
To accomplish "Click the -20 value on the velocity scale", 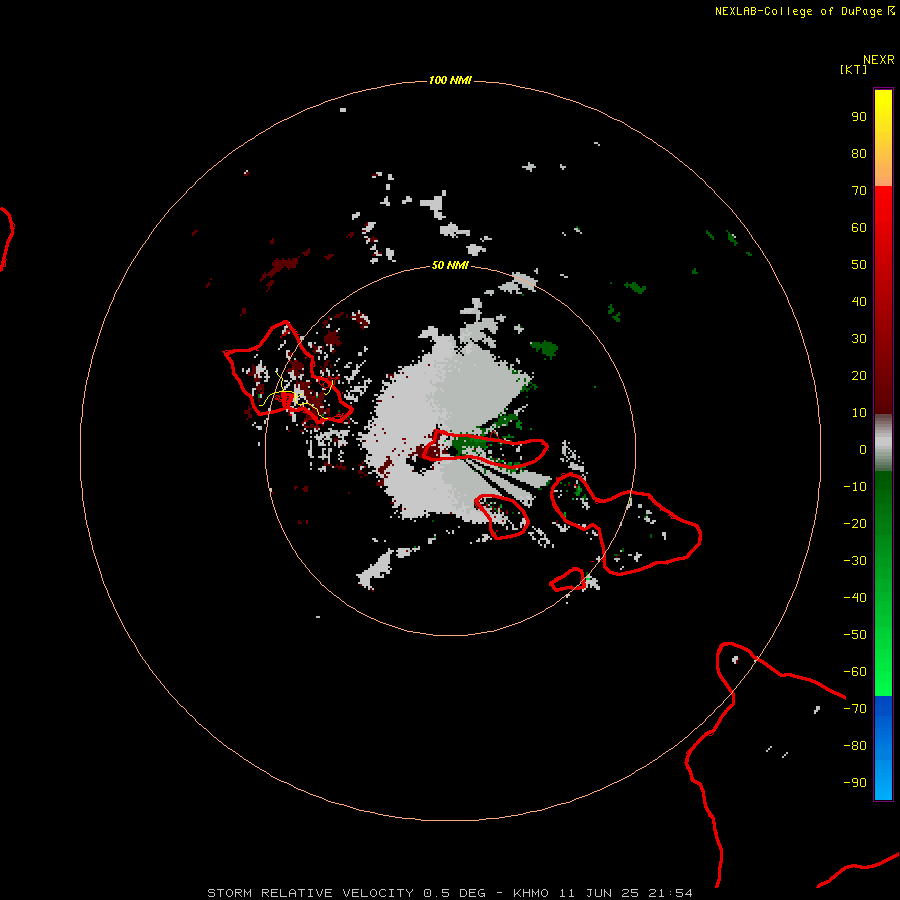I will pos(855,524).
